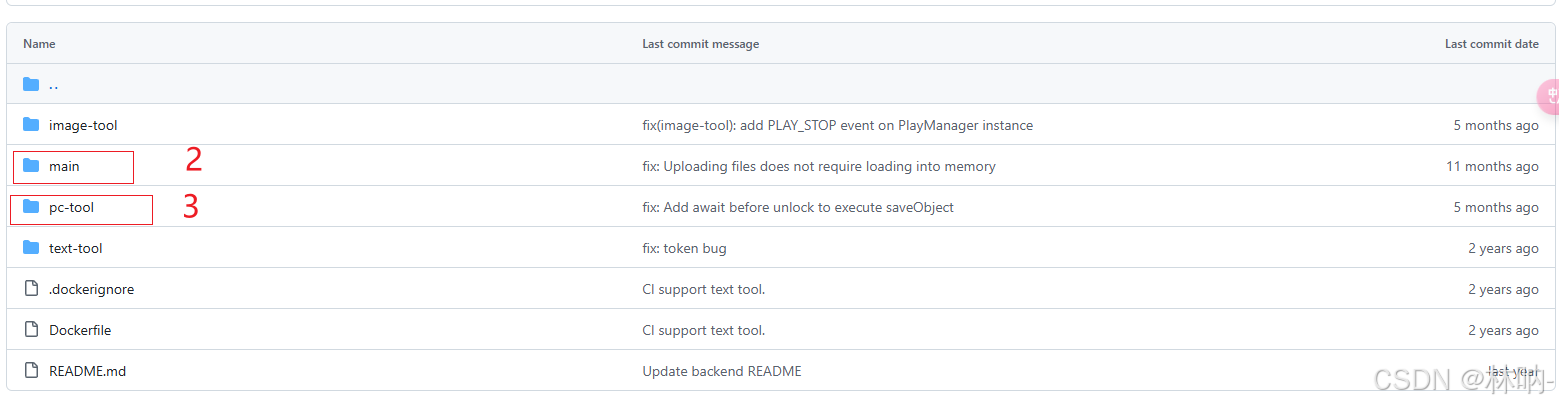The width and height of the screenshot is (1559, 407).
Task: Navigate into the main directory
Action: (64, 166)
